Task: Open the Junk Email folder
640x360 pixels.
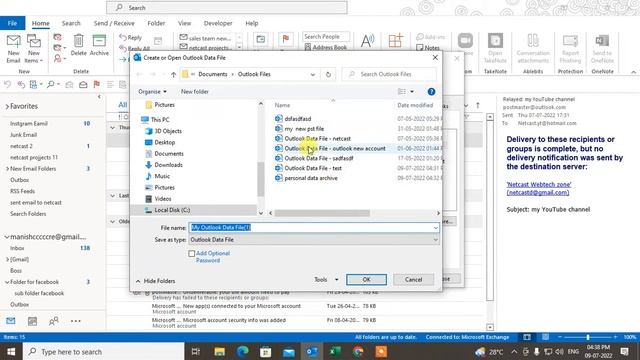Action: point(23,135)
